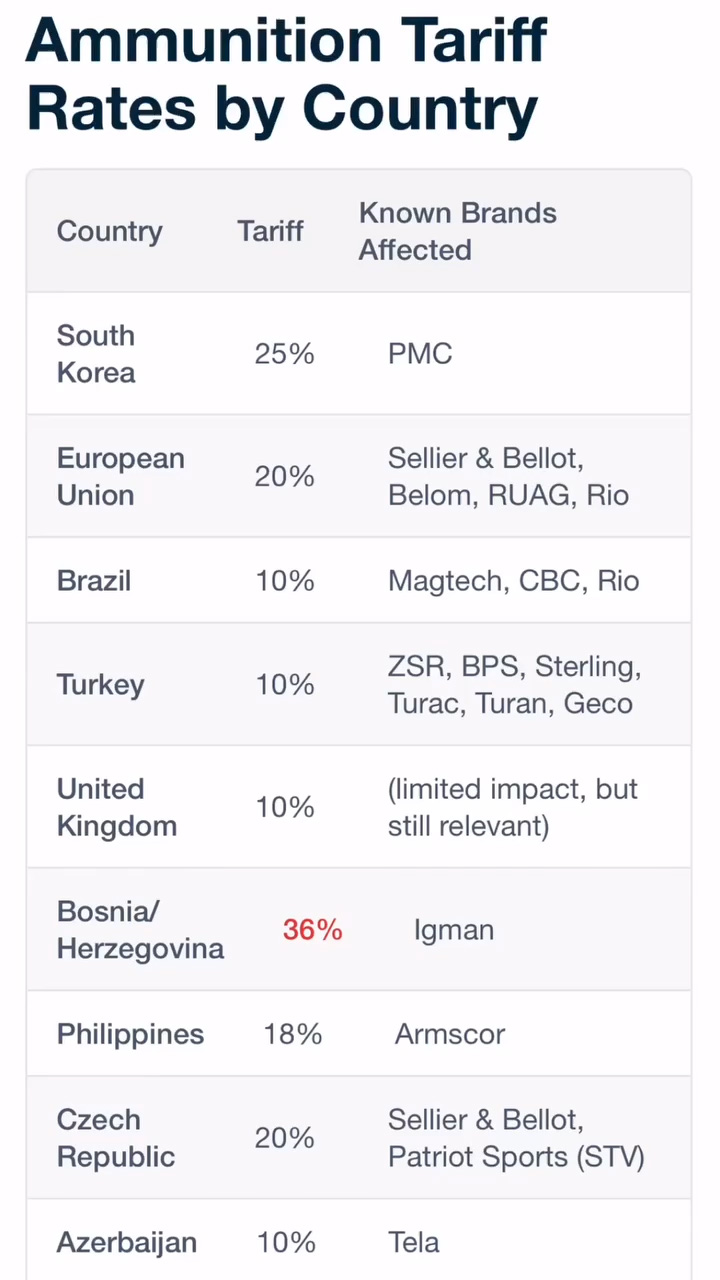The height and width of the screenshot is (1280, 720).
Task: Select the Tariff column header
Action: click(x=270, y=231)
